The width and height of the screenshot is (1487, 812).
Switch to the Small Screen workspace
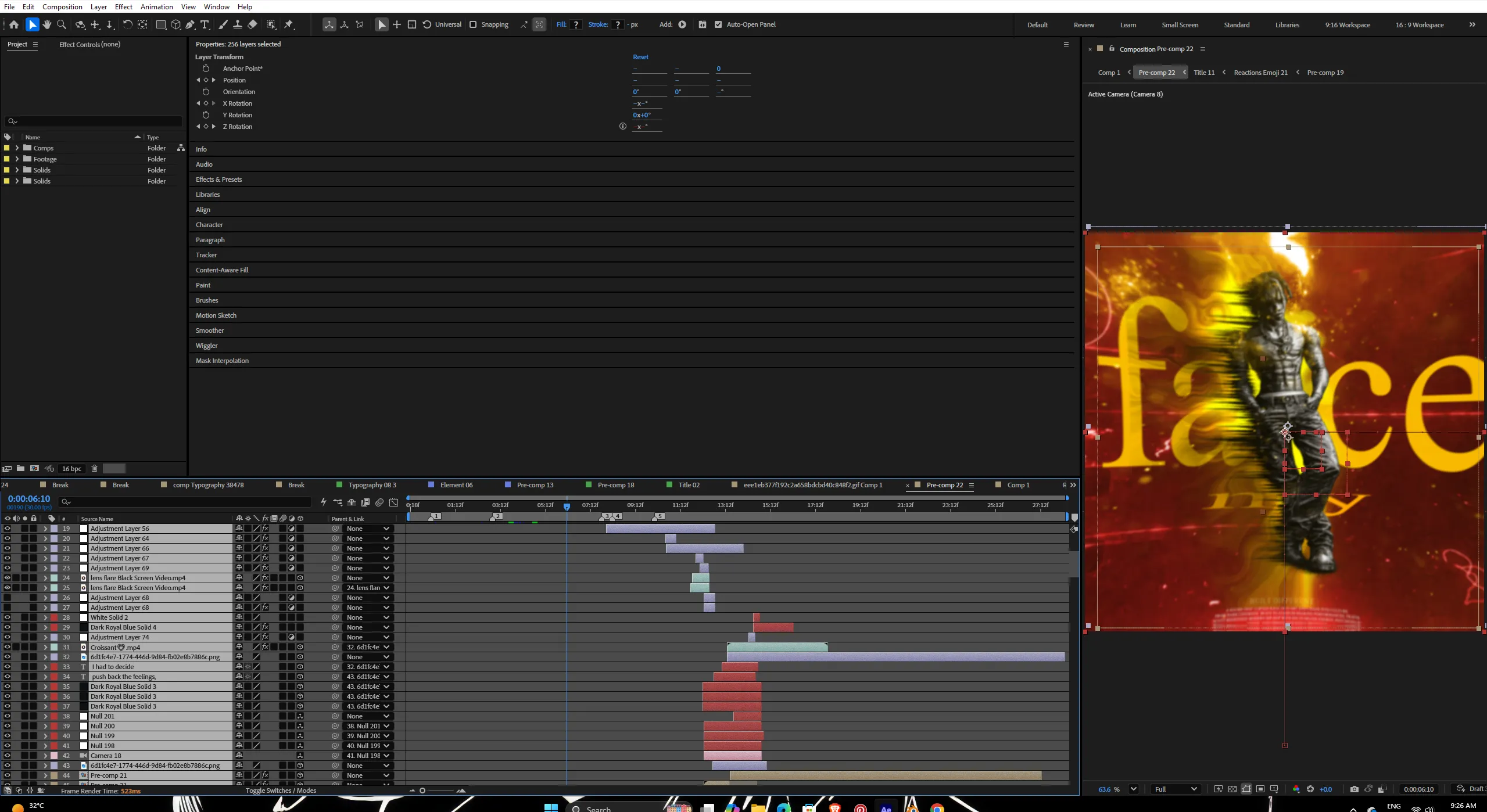pos(1180,25)
